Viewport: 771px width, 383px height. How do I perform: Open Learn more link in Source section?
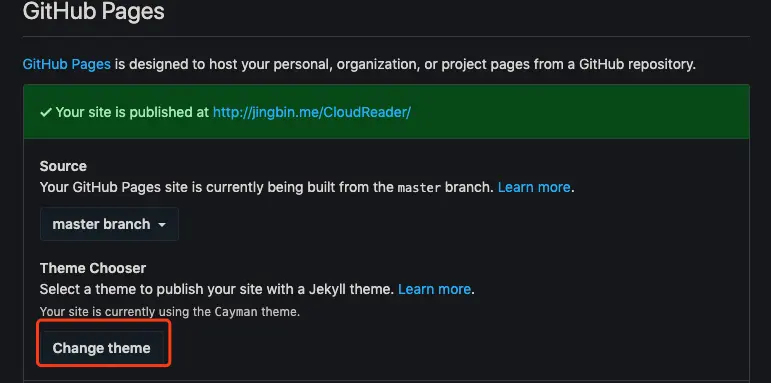pos(534,187)
